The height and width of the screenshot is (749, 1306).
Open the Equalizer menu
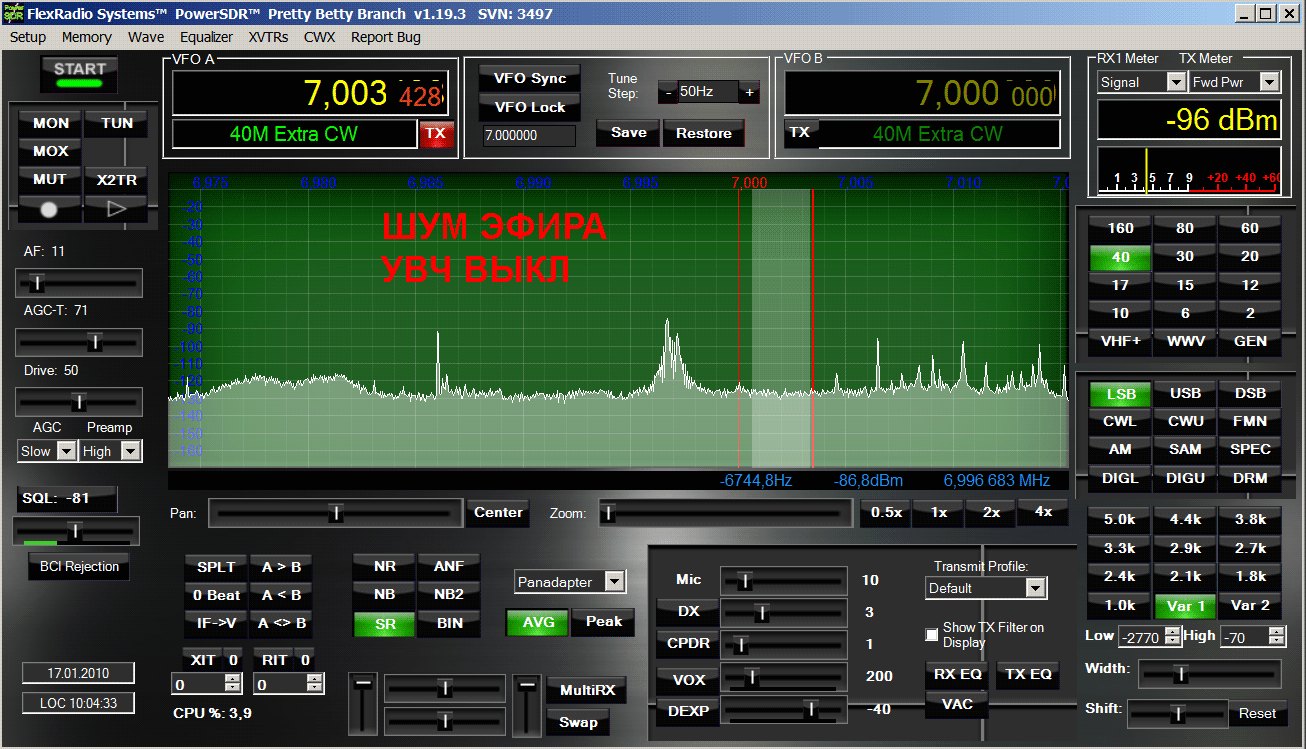click(206, 37)
